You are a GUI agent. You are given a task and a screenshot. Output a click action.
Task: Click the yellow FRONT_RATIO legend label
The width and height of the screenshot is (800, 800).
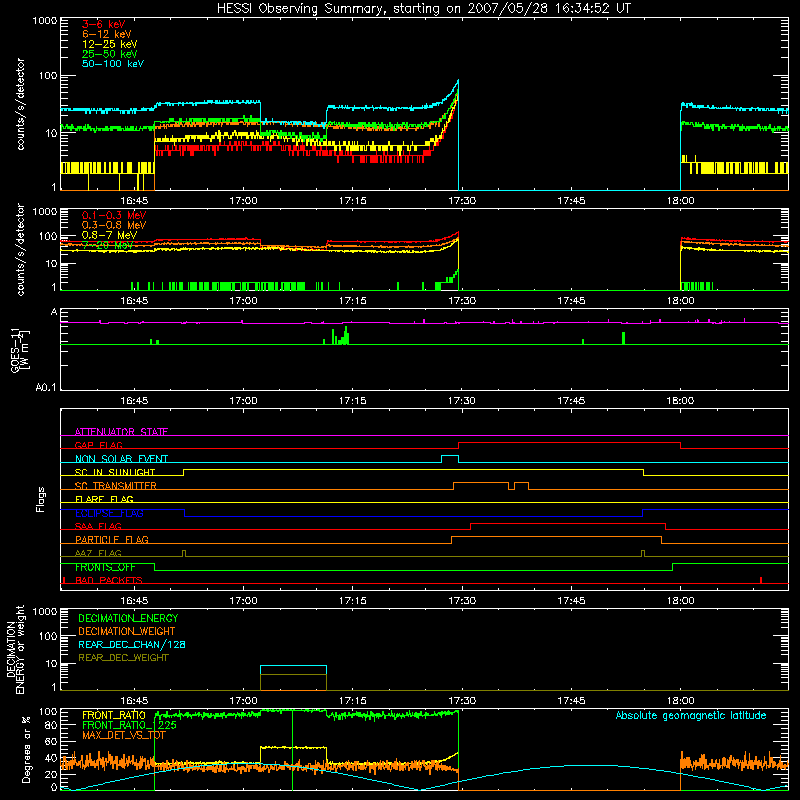click(x=114, y=715)
